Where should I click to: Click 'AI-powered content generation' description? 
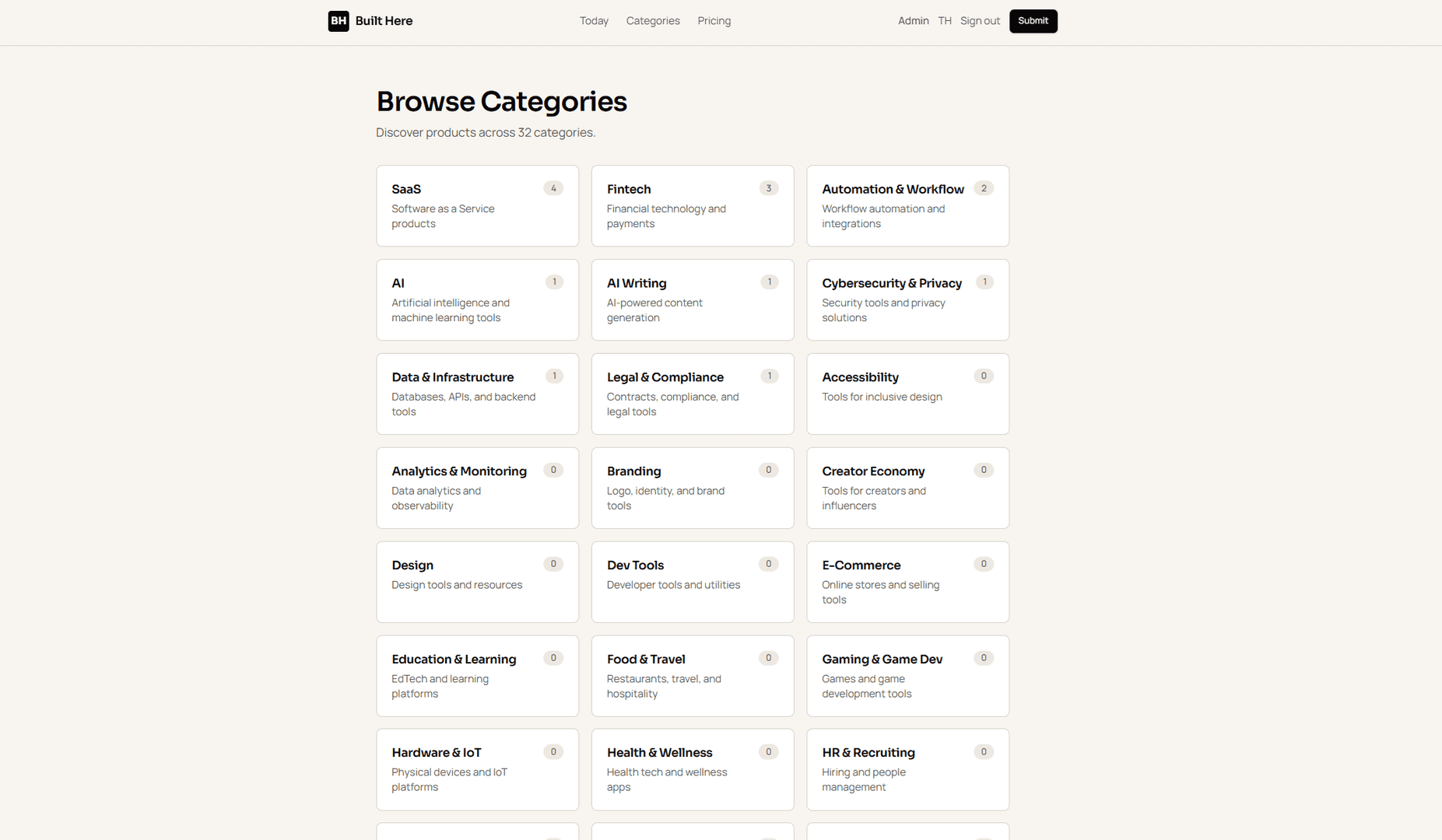point(654,310)
